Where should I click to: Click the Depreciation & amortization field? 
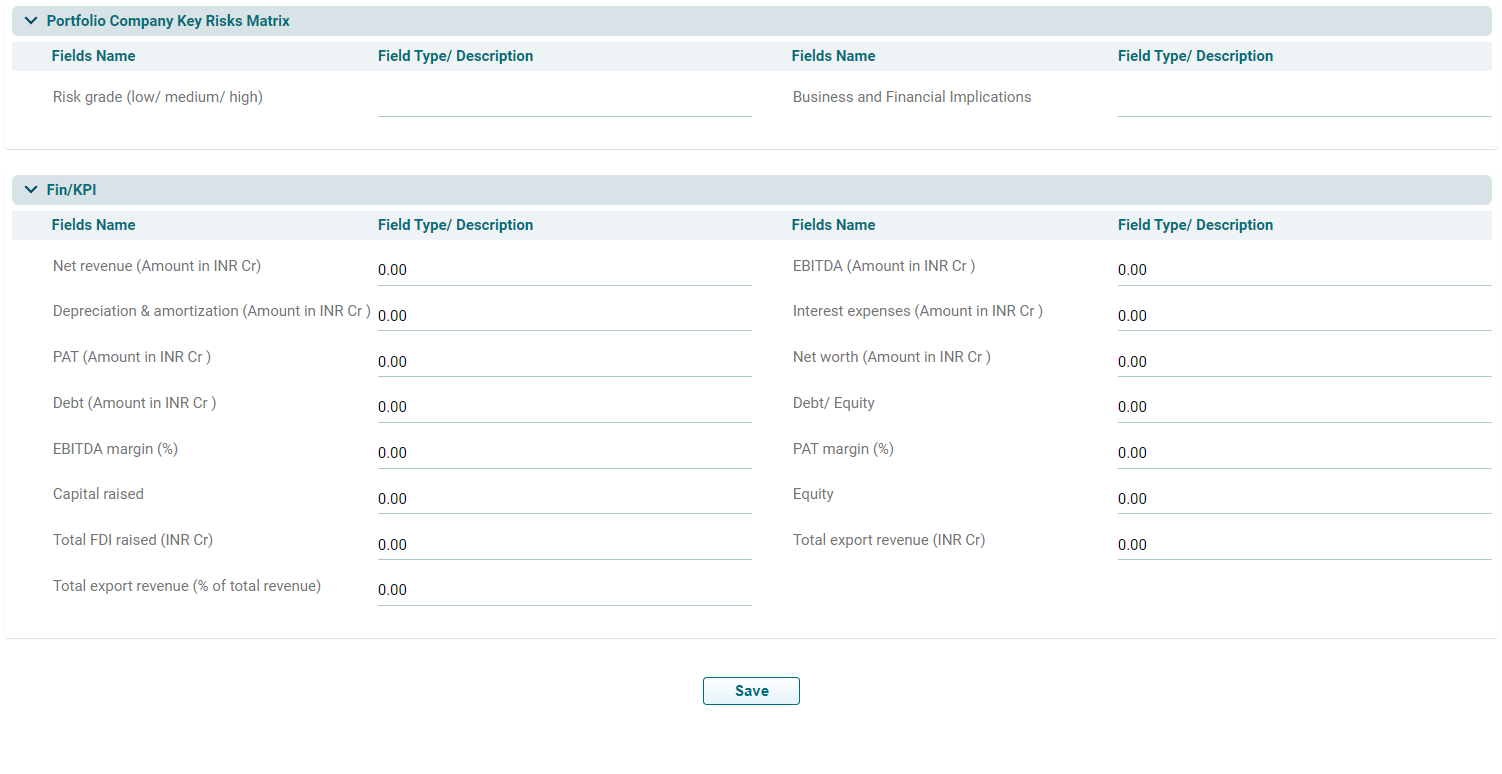[x=564, y=316]
